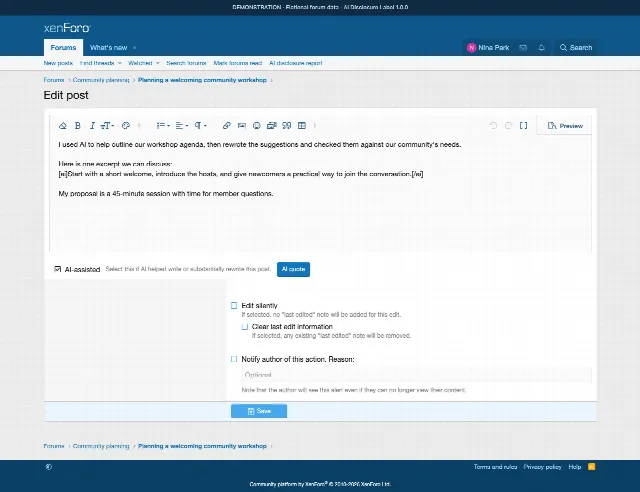Toggle italic formatting in the editor
Viewport: 640px width, 492px height.
(92, 126)
